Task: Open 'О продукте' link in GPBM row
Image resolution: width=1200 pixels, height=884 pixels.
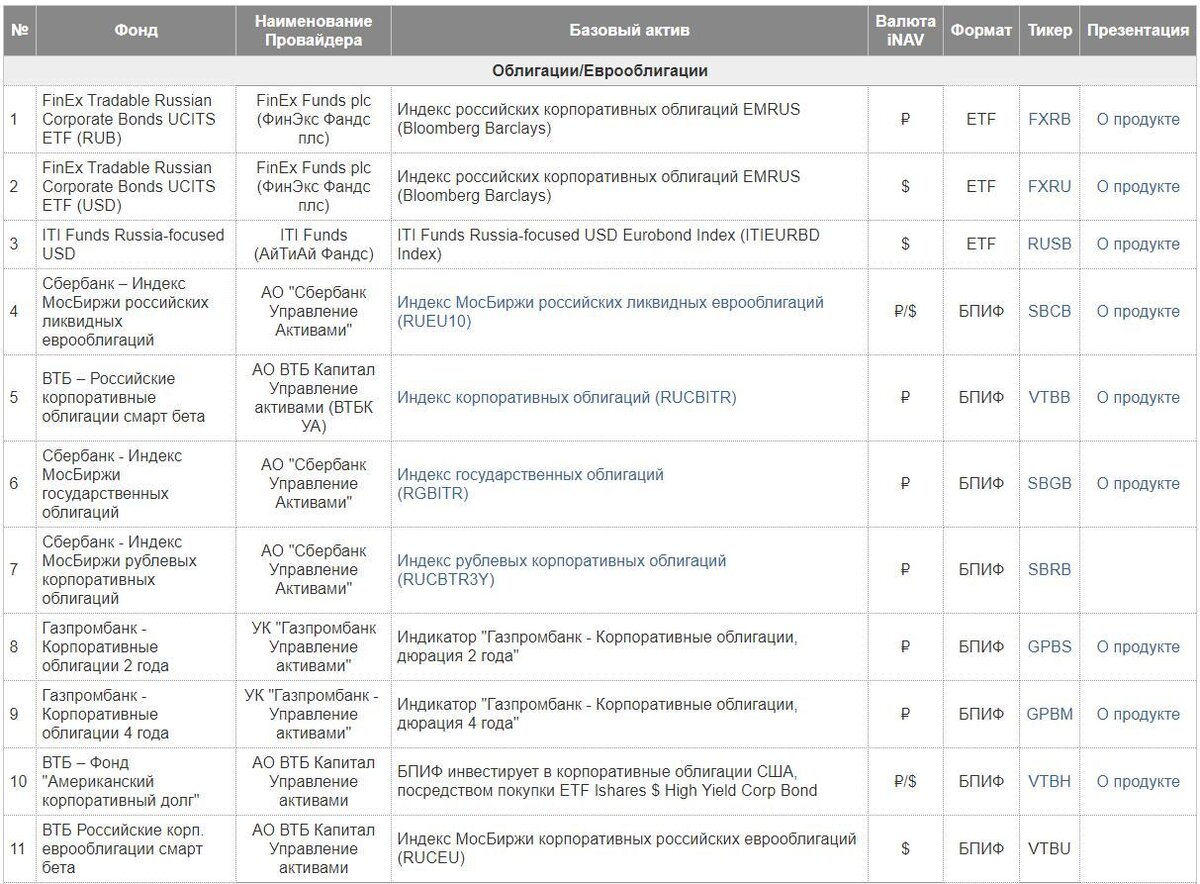Action: tap(1138, 714)
